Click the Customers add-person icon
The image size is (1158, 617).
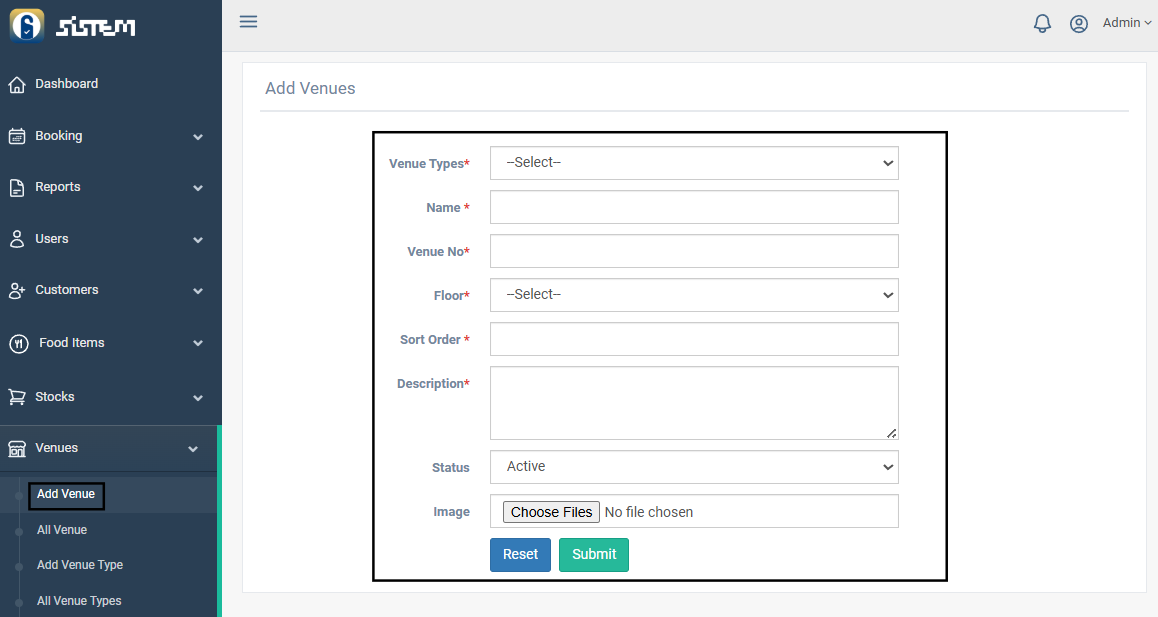17,290
